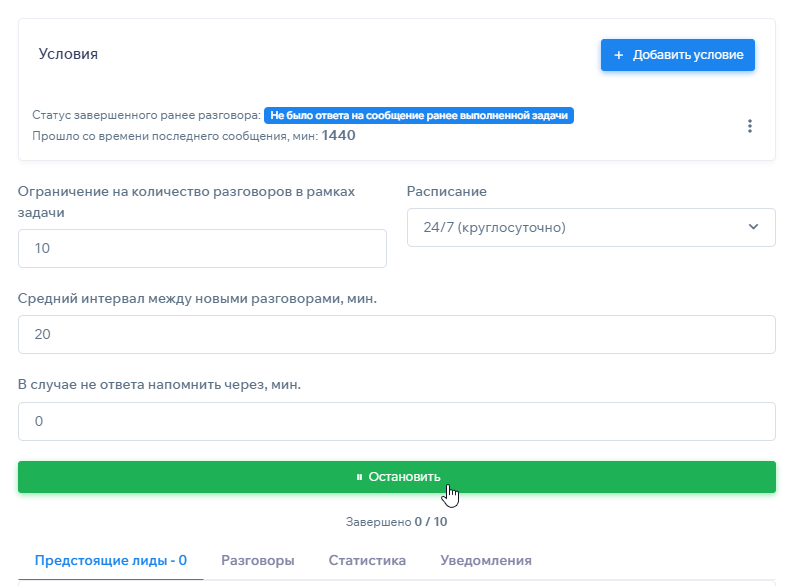Focus the conversation limit field showing 10
The image size is (794, 586).
click(x=202, y=248)
